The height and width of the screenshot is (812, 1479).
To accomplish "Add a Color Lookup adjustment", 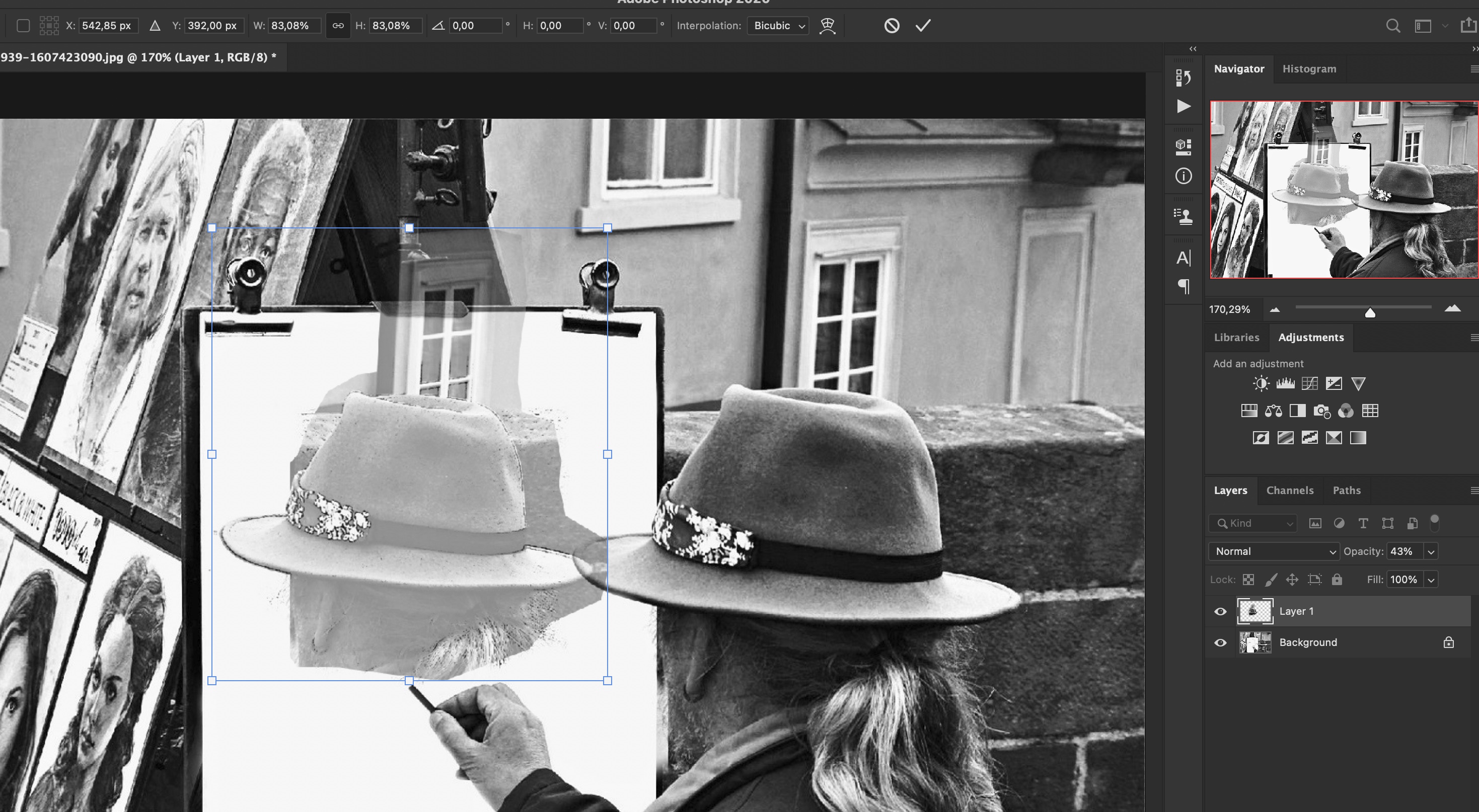I will [1370, 411].
